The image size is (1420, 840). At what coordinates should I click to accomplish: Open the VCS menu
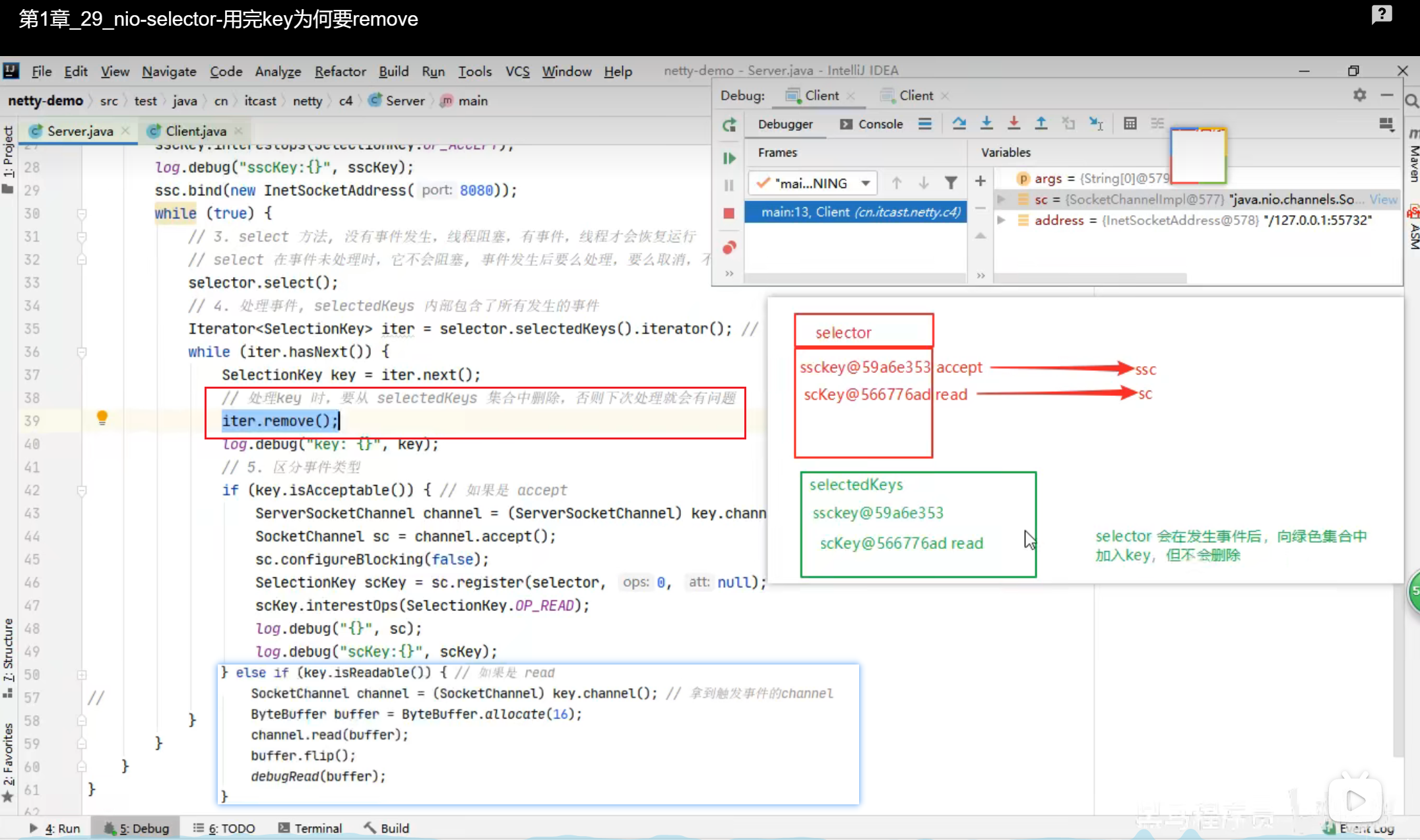click(517, 71)
